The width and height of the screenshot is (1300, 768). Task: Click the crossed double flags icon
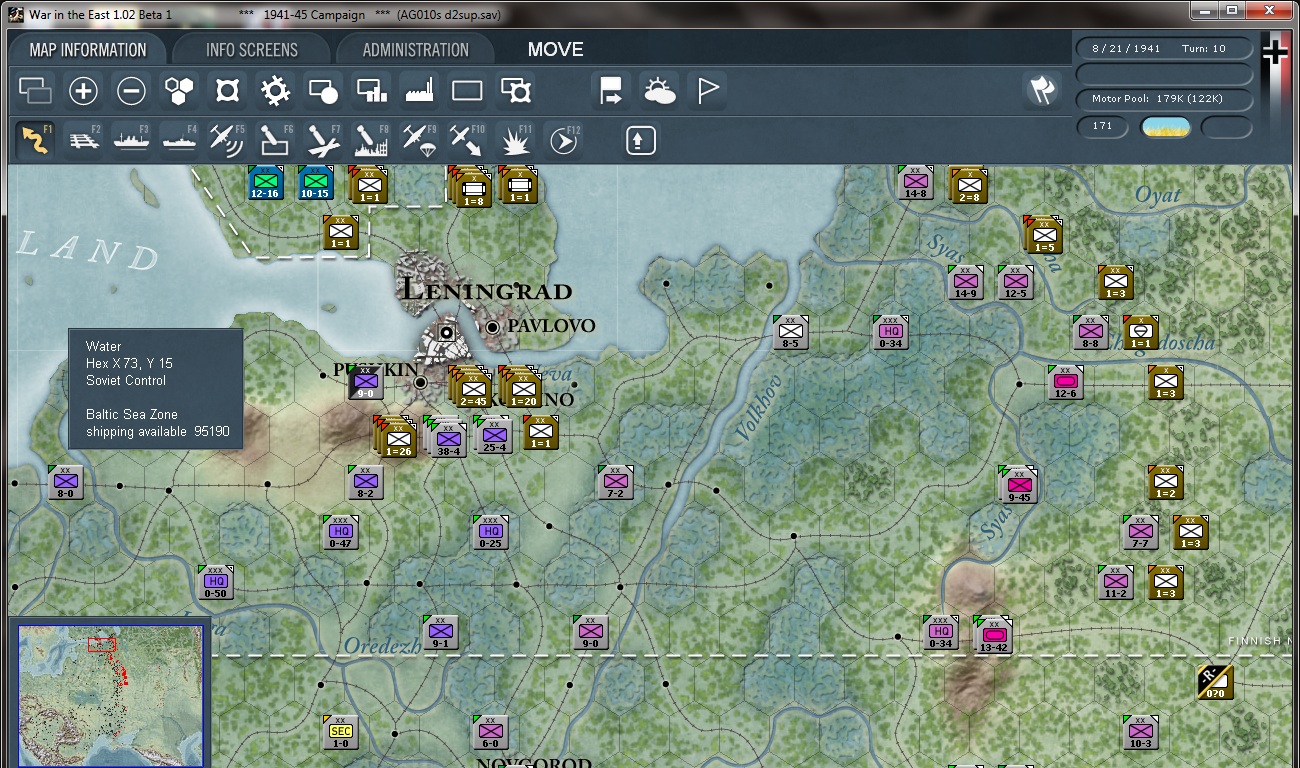coord(1042,90)
